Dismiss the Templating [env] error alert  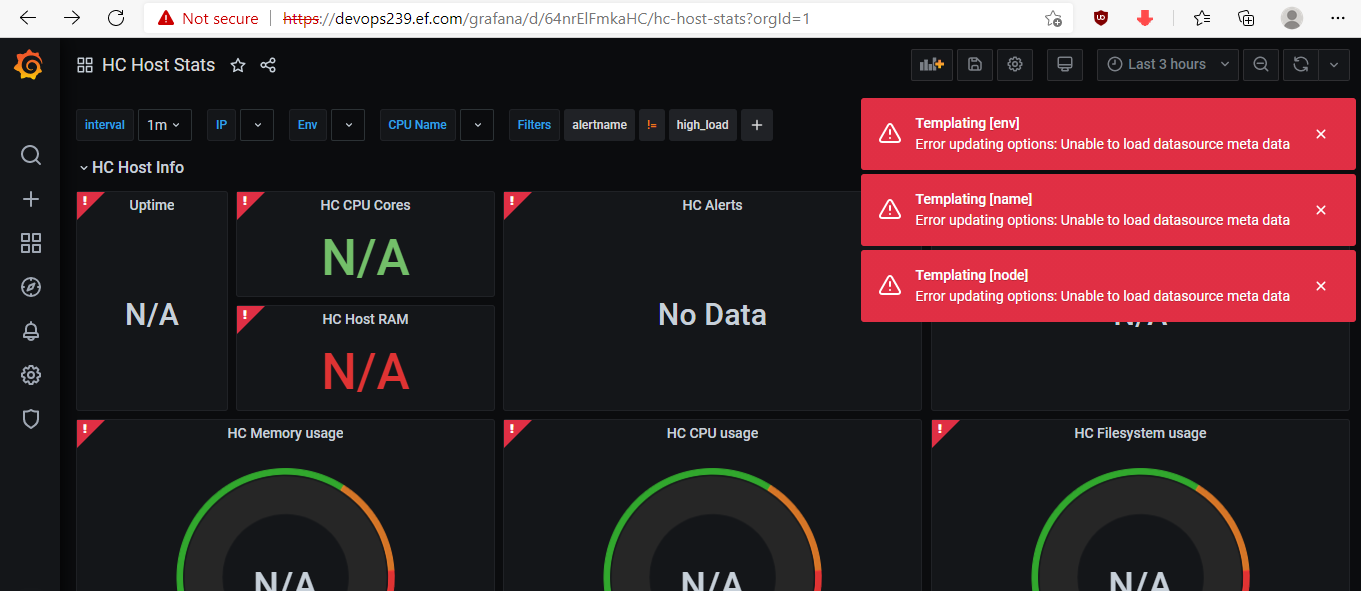(x=1321, y=134)
